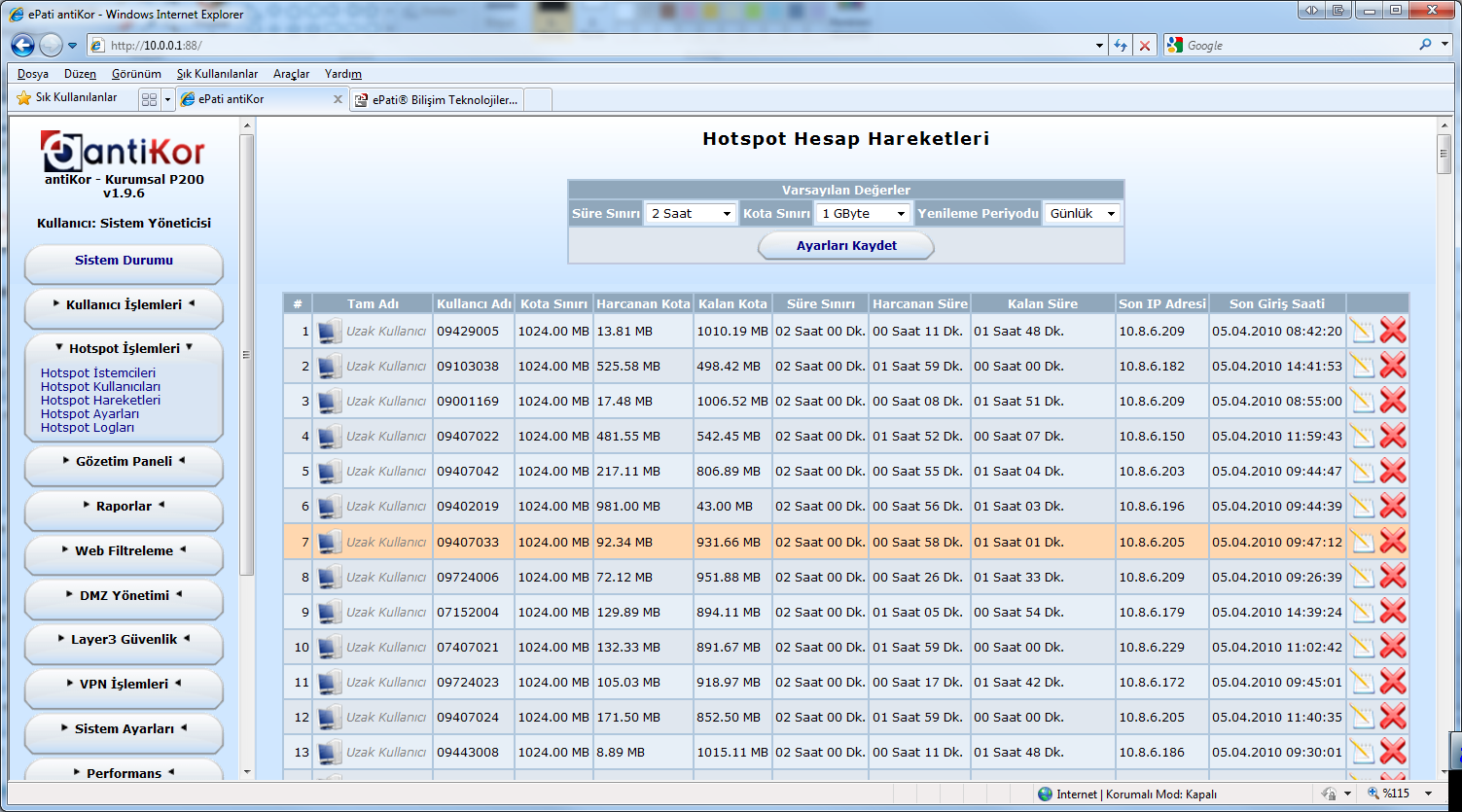Click Ayarları Kaydet button
Image resolution: width=1462 pixels, height=812 pixels.
pyautogui.click(x=846, y=246)
